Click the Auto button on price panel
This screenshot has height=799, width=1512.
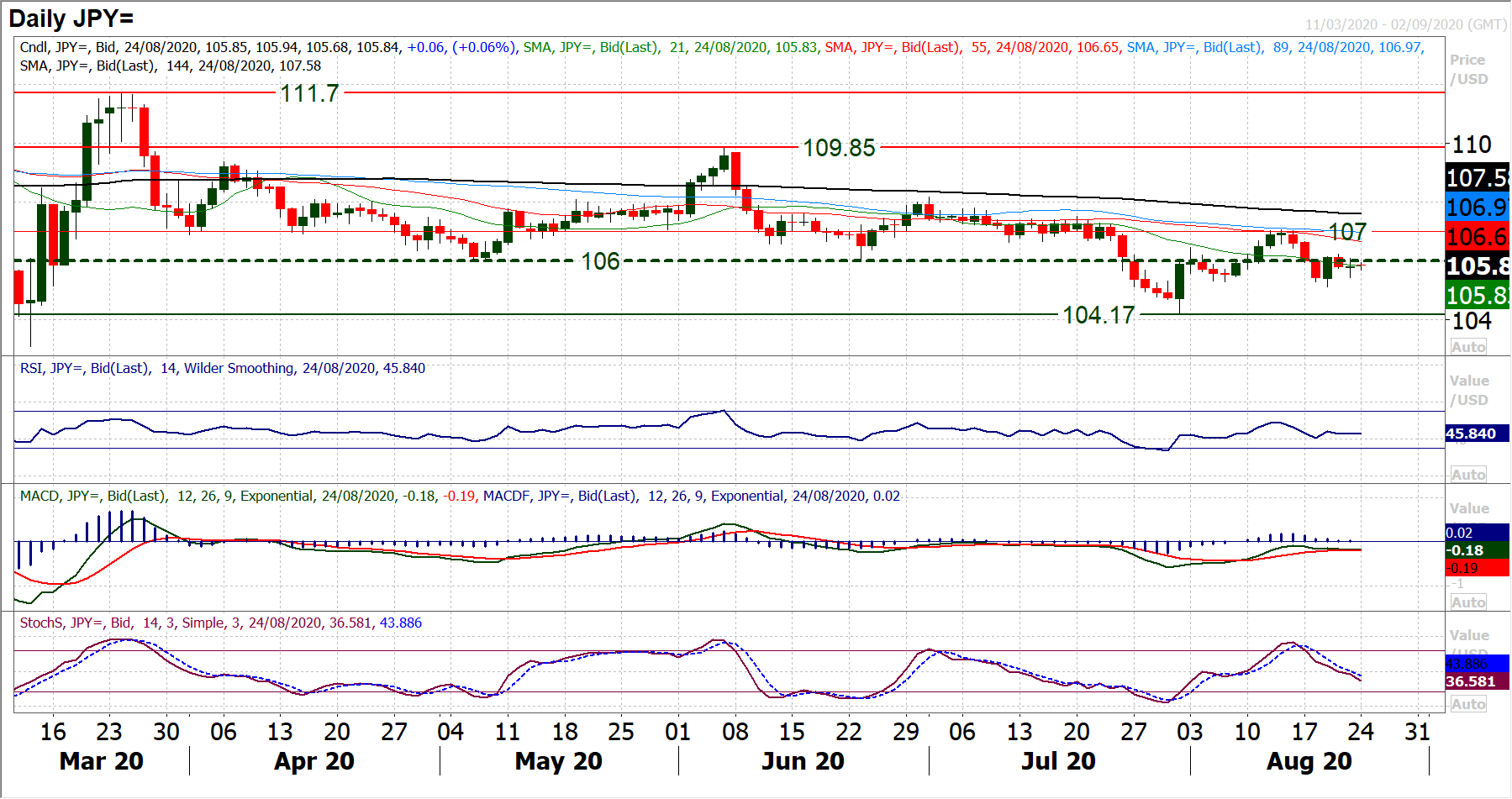pyautogui.click(x=1468, y=347)
